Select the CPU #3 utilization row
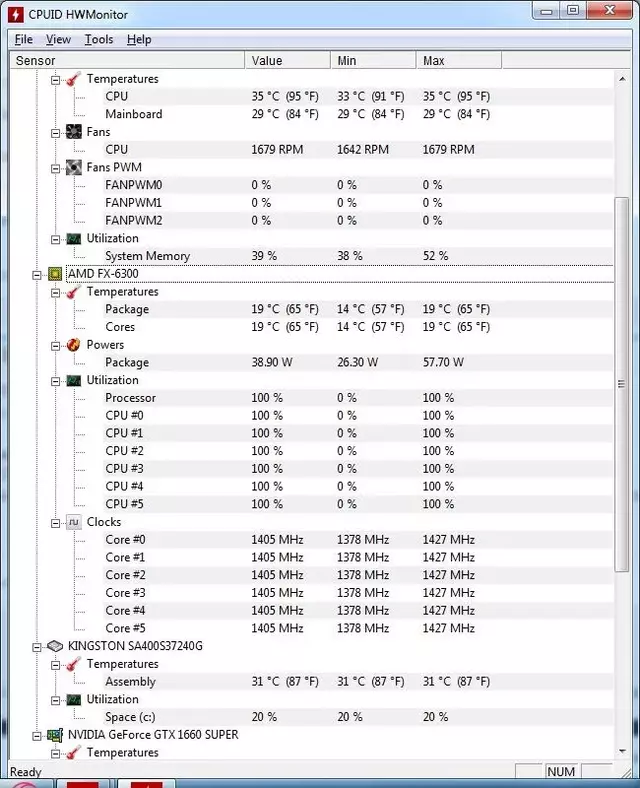 (359, 468)
